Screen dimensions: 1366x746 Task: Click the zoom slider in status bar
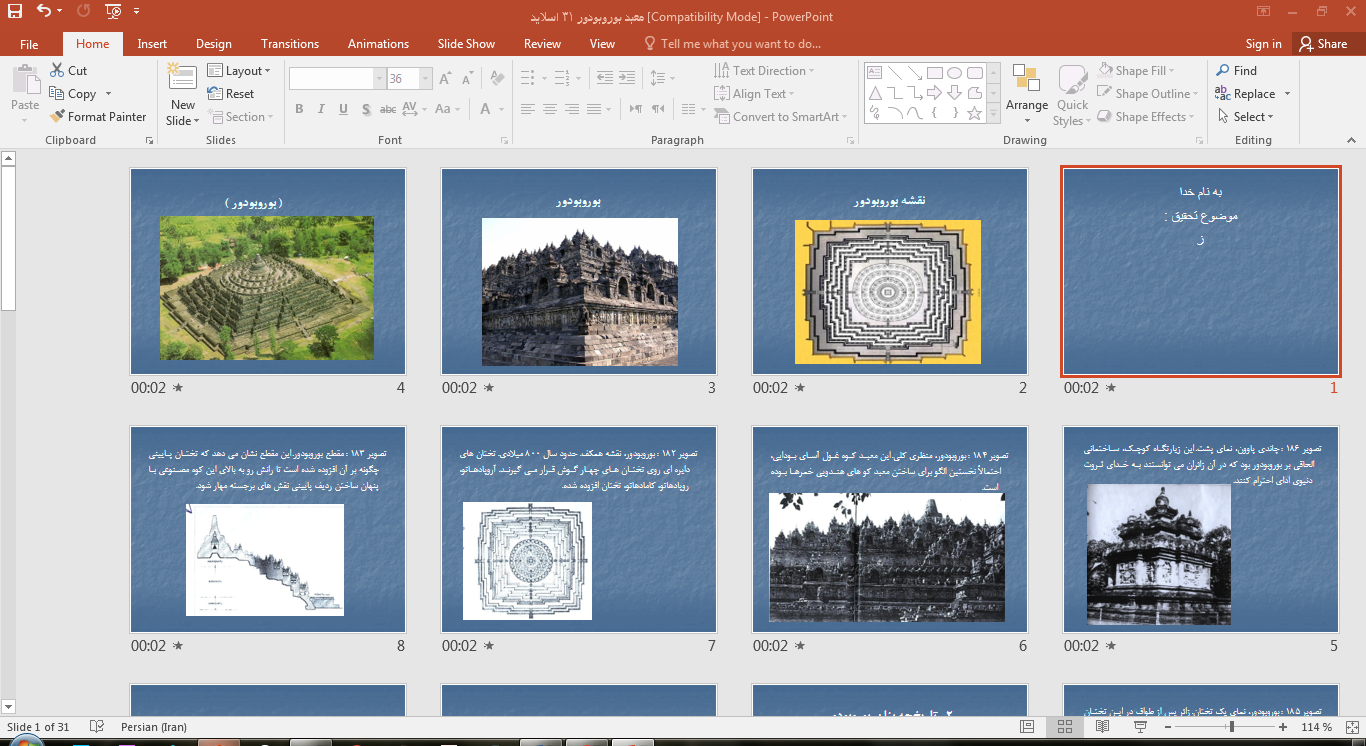click(x=1231, y=727)
